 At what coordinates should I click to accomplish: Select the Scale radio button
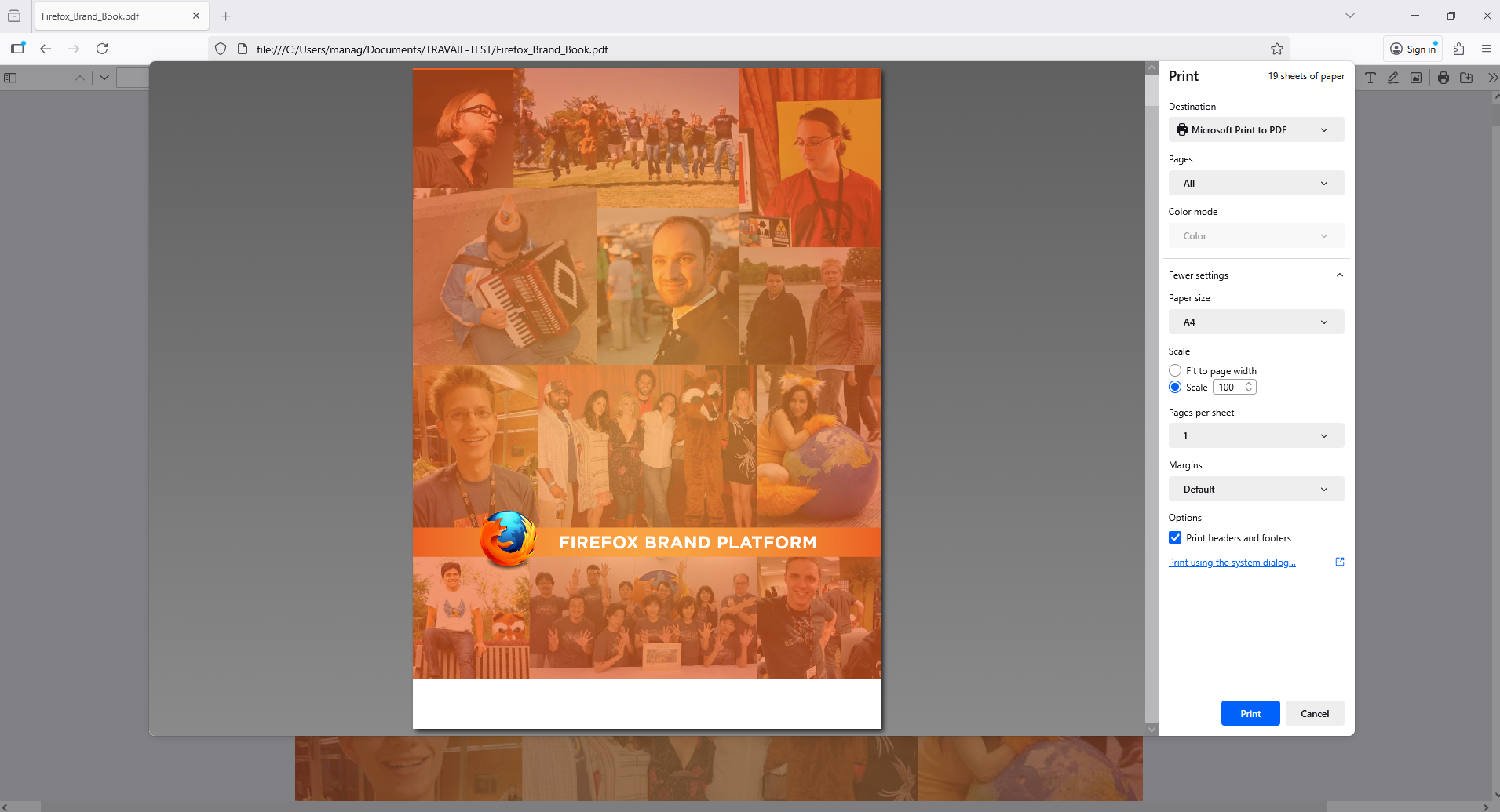click(1175, 387)
